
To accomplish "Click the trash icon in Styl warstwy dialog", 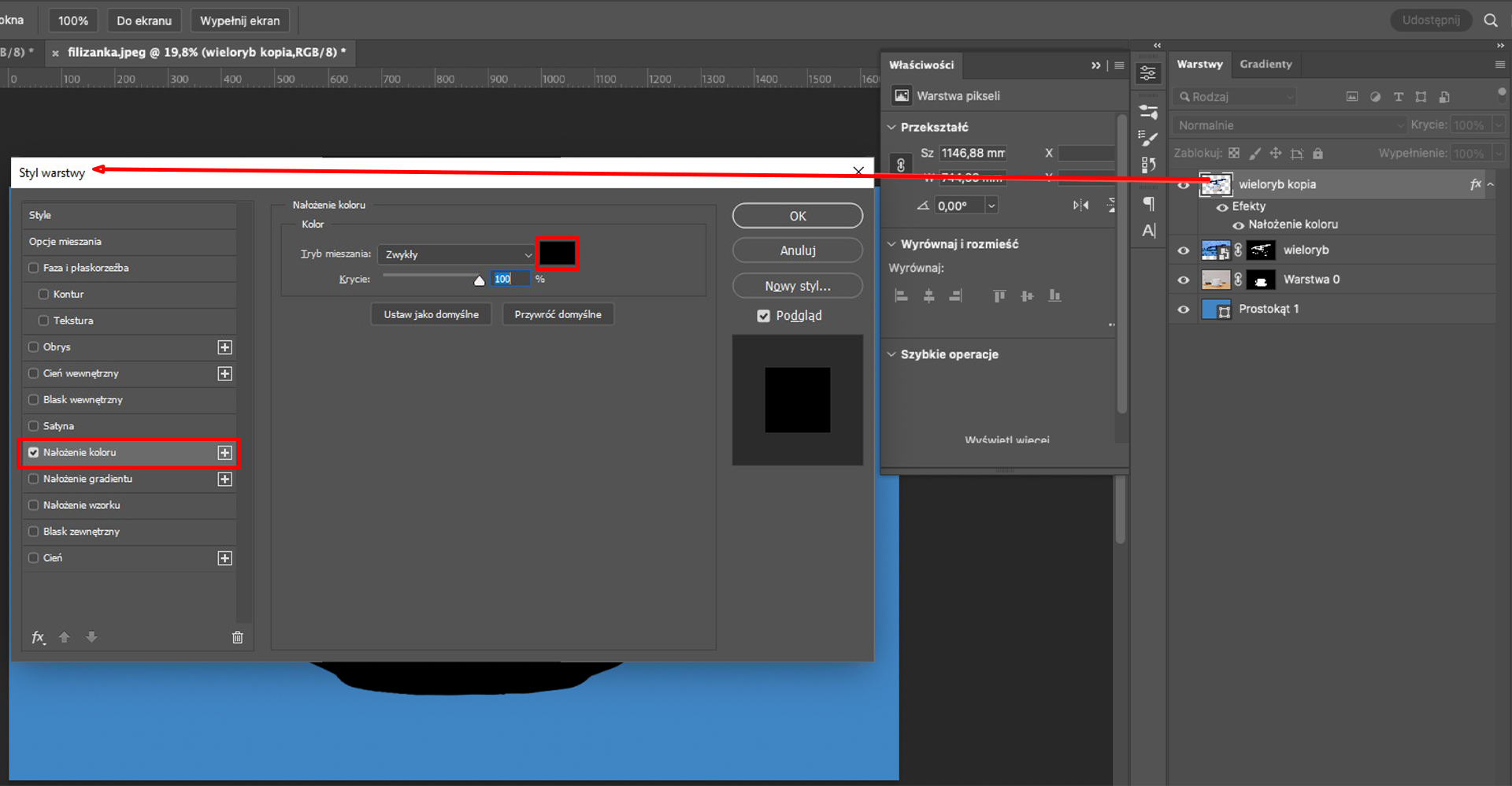I will pos(238,637).
